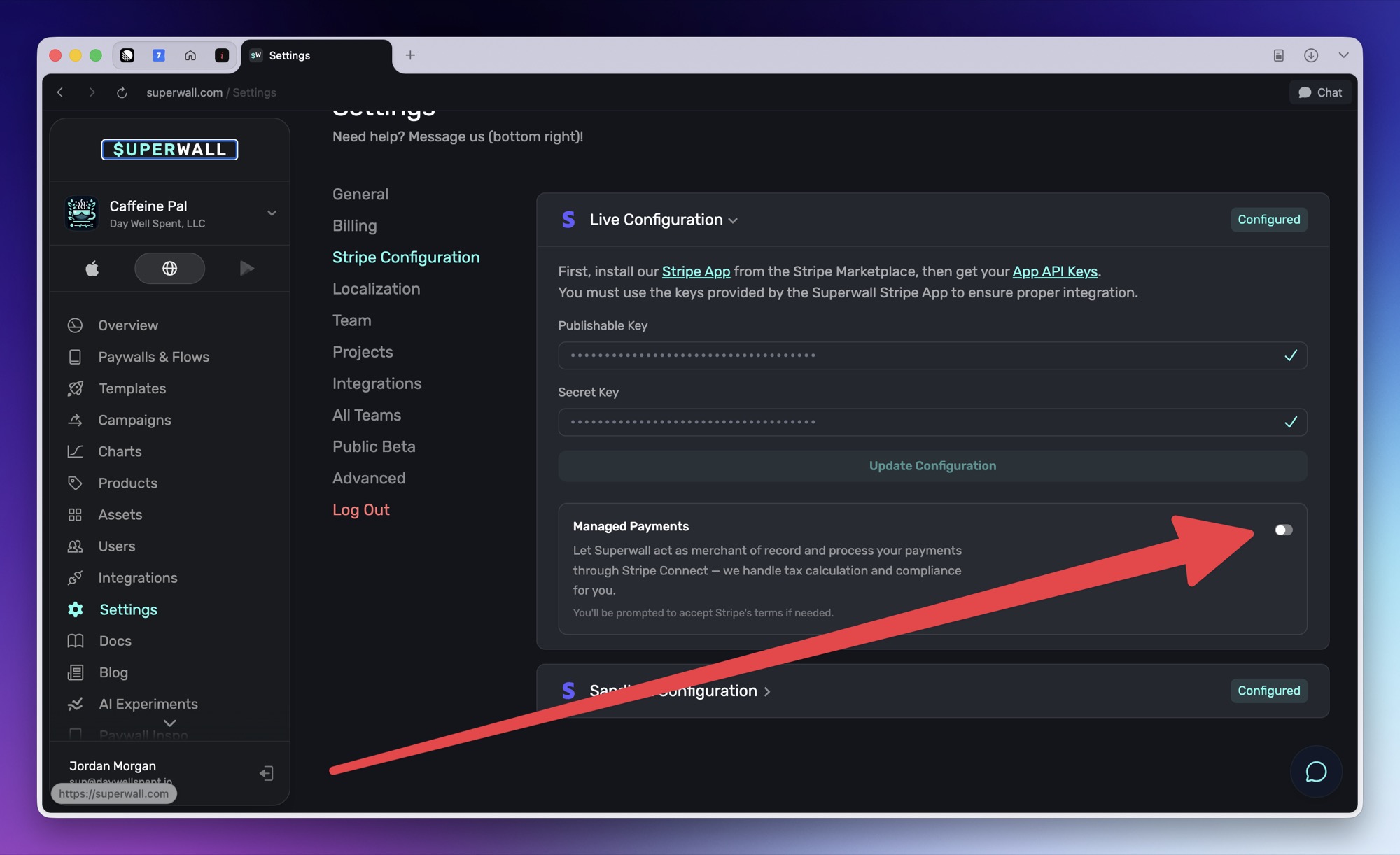Click the Configured badge for Sandbox Configuration
1400x855 pixels.
pyautogui.click(x=1268, y=691)
